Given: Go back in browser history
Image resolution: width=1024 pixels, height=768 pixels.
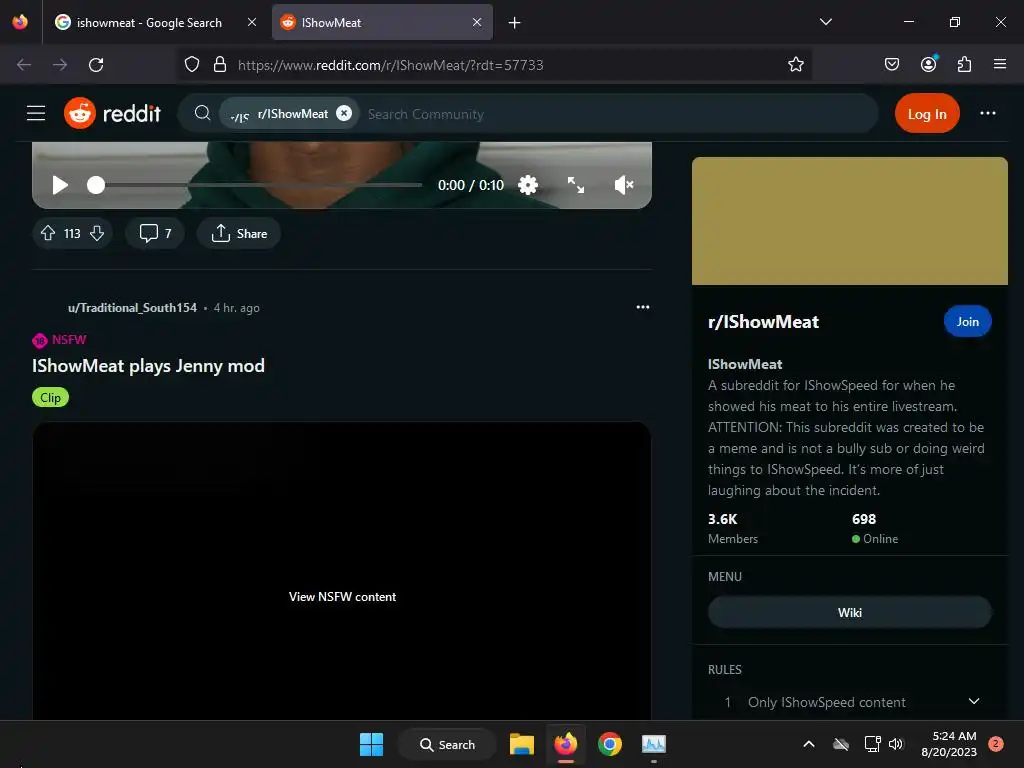Looking at the screenshot, I should [x=24, y=65].
